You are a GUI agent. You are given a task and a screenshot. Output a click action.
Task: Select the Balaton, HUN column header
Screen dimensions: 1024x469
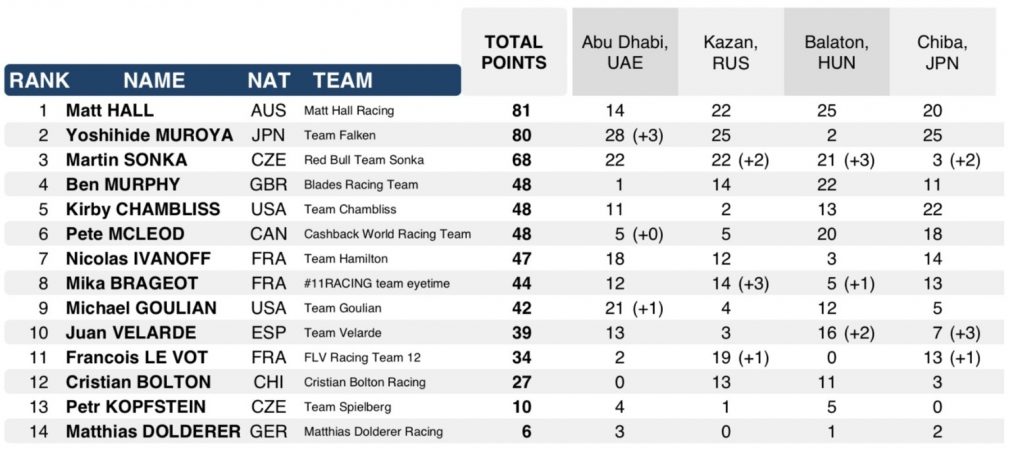coord(836,52)
